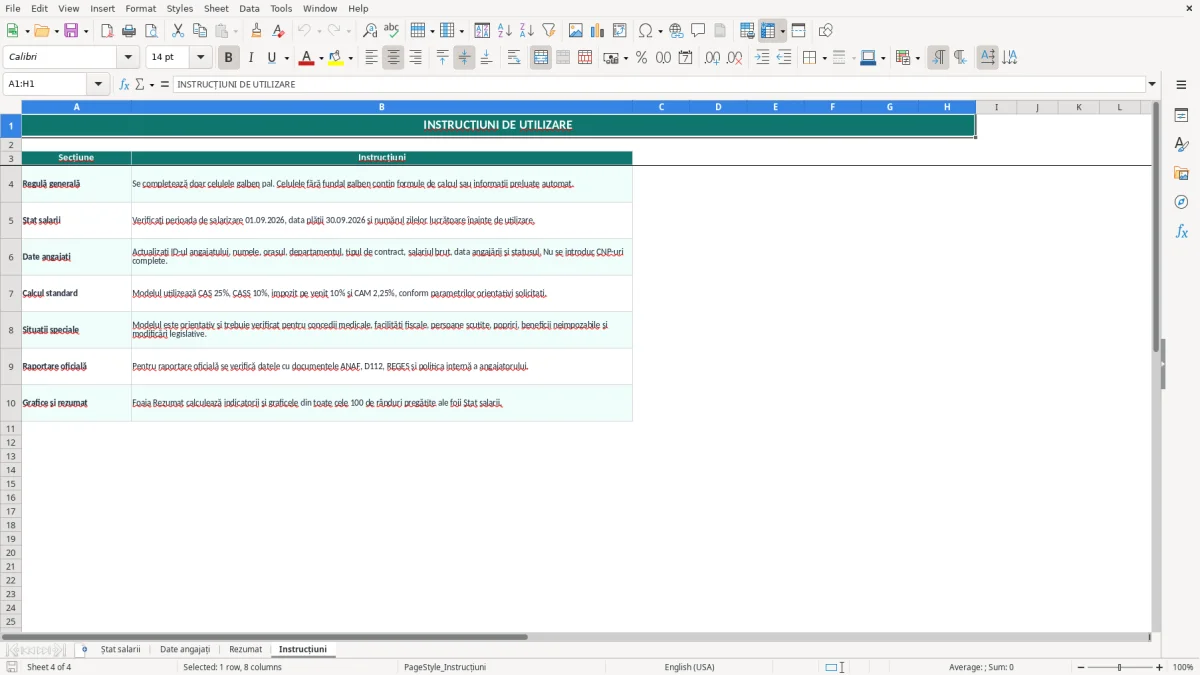
Task: Click the zoom slider in the status bar
Action: coord(1119,667)
